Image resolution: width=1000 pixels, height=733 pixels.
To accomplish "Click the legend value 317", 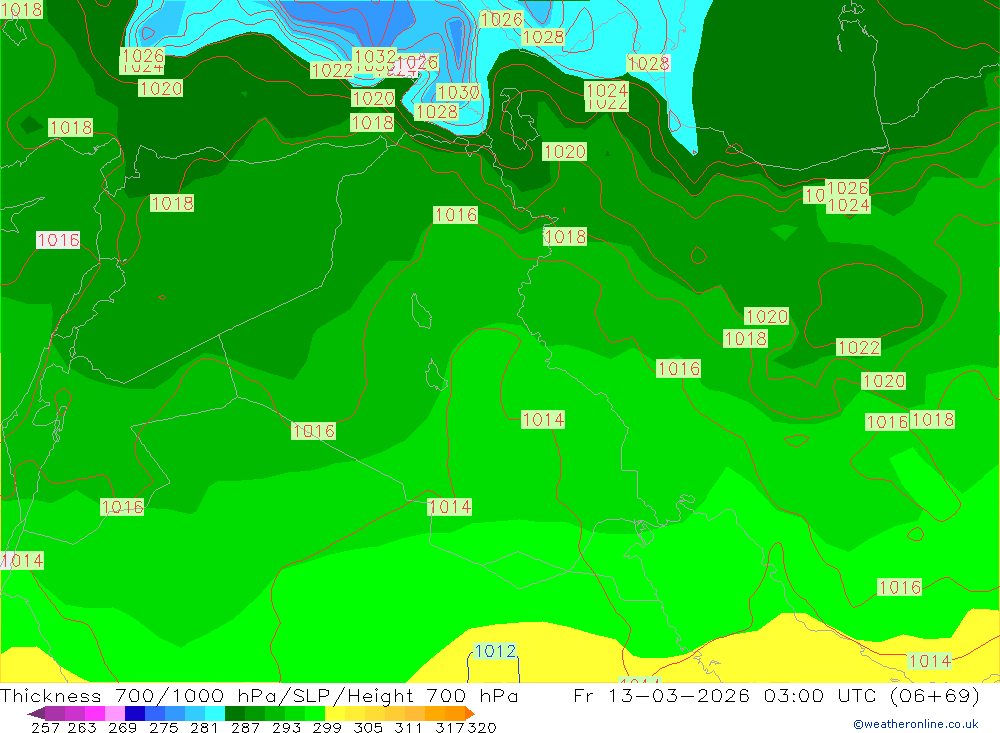I will [450, 727].
